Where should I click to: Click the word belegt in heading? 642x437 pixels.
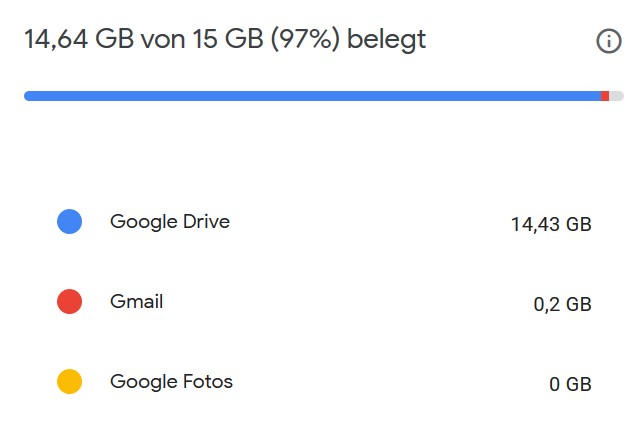(x=387, y=40)
